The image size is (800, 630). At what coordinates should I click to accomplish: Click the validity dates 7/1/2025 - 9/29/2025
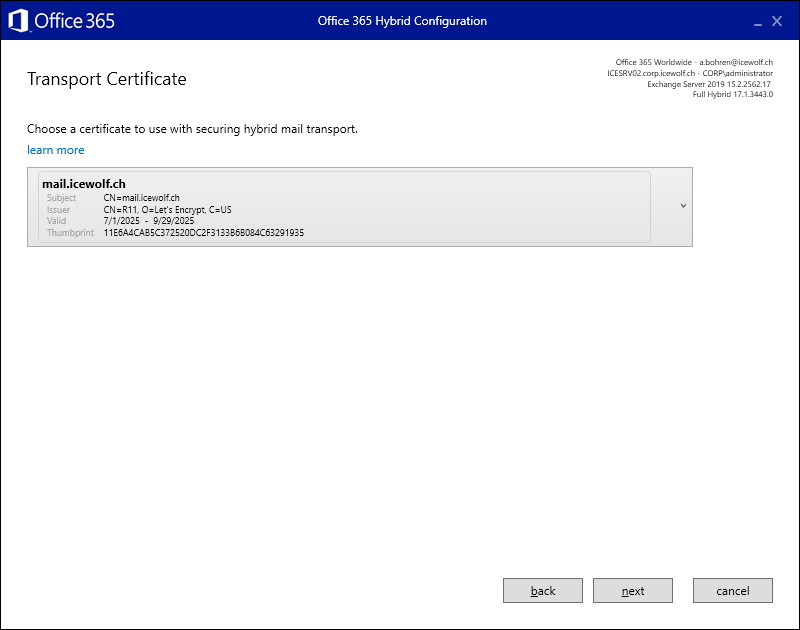pyautogui.click(x=148, y=221)
